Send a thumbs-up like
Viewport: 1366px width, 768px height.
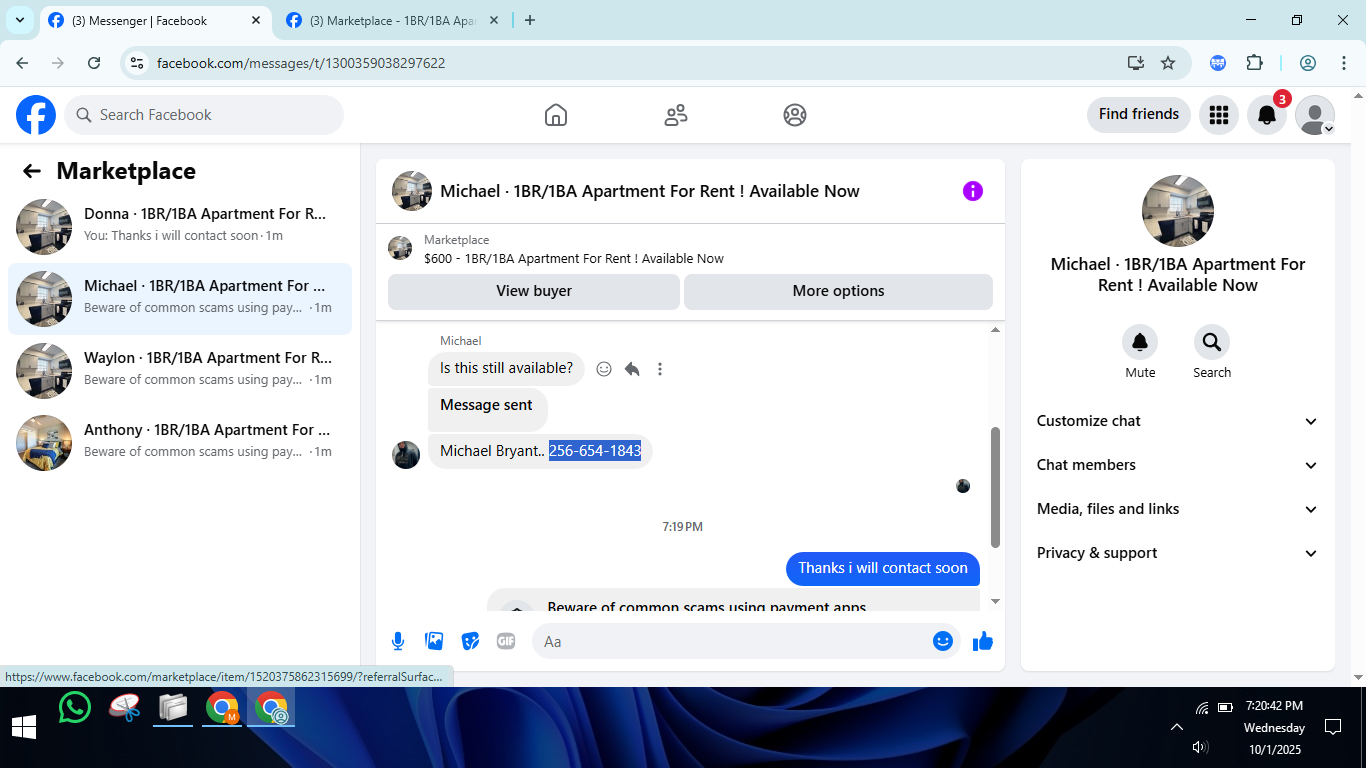click(x=983, y=641)
